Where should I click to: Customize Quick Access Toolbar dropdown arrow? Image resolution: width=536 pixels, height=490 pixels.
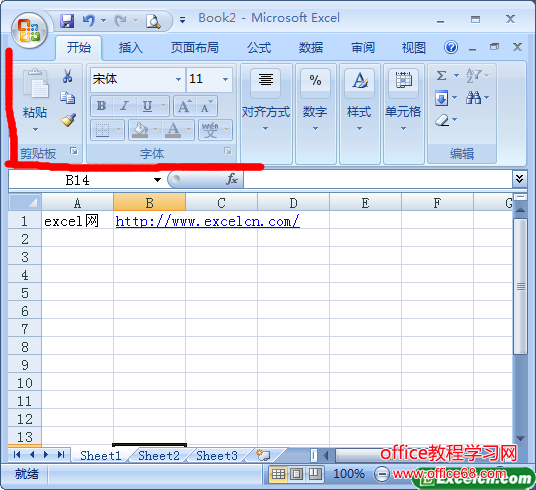[183, 21]
